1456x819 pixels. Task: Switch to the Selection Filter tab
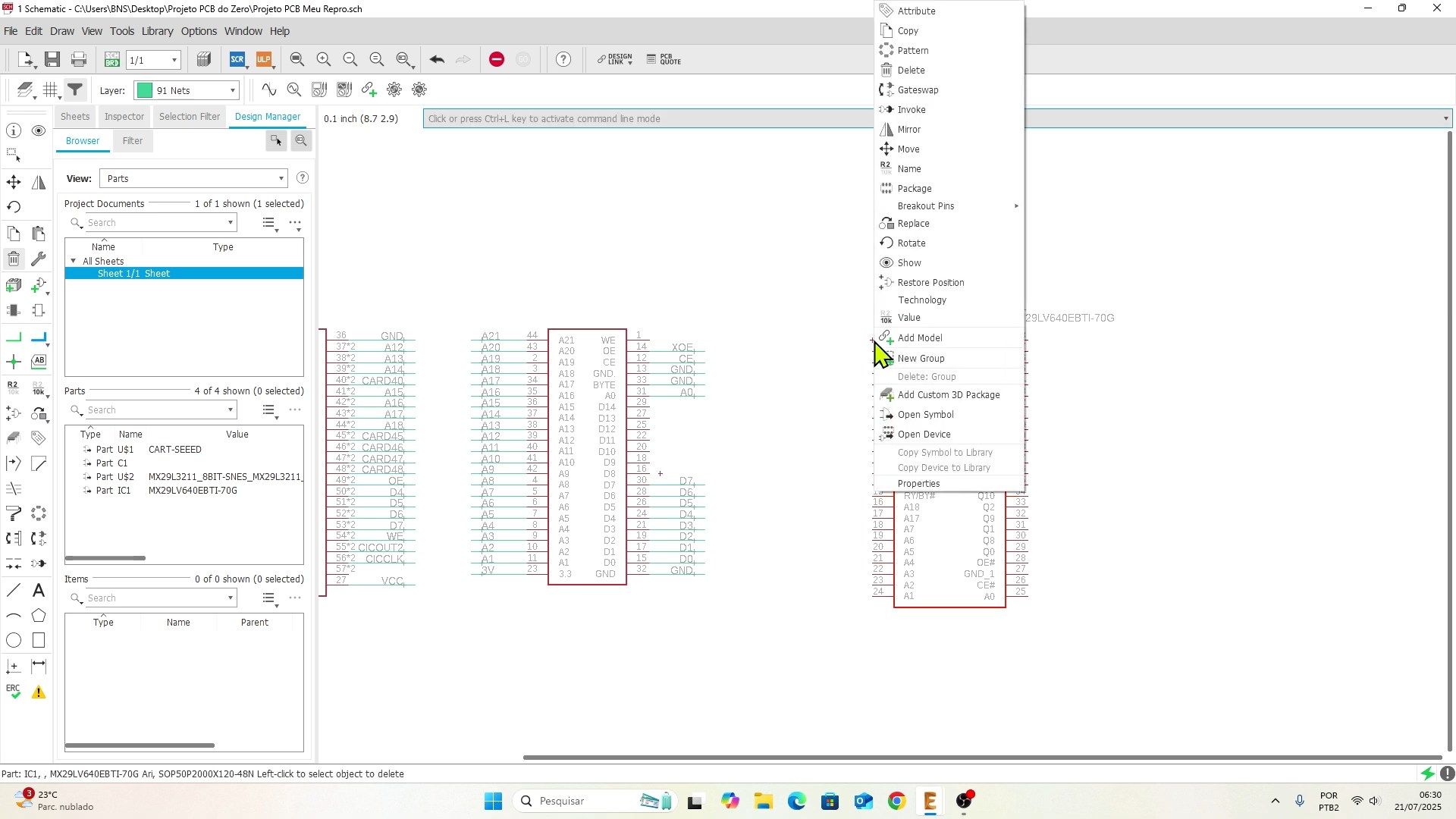190,117
